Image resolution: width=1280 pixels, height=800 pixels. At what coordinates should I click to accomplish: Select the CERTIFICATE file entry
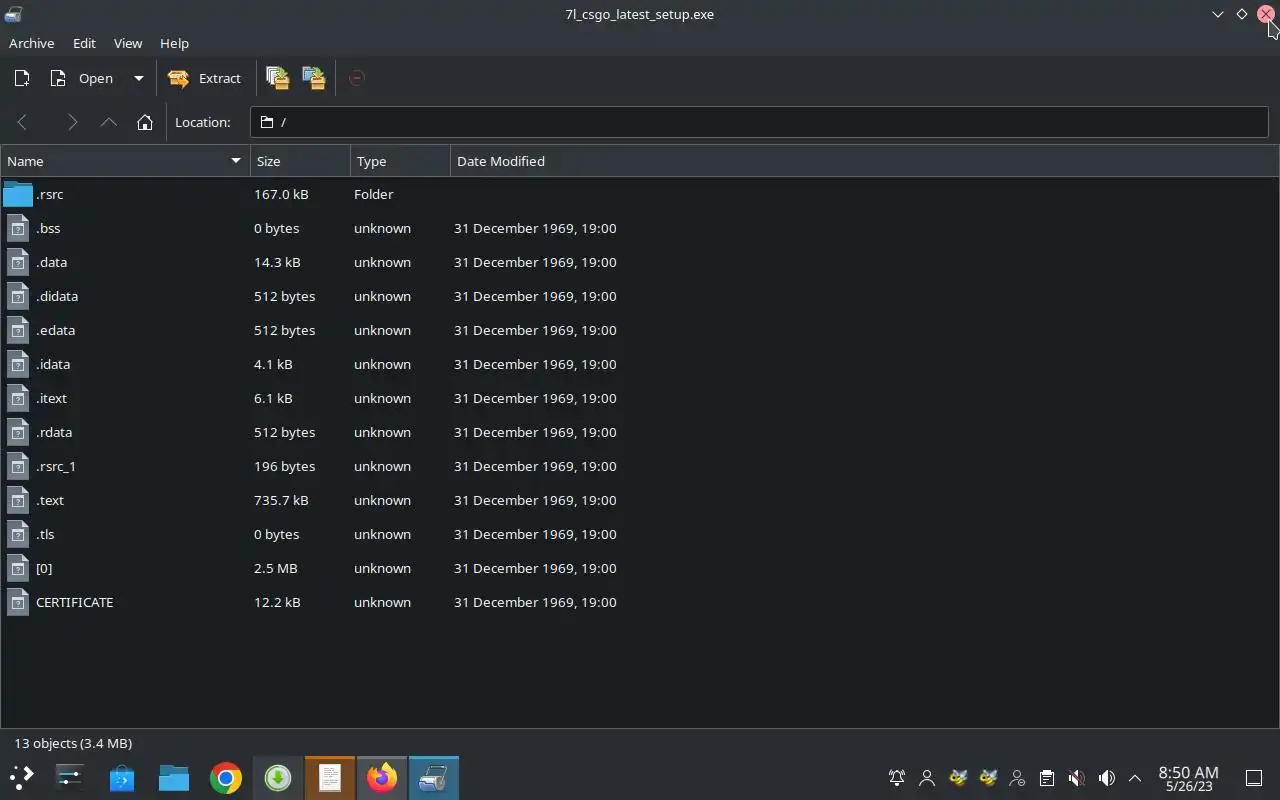point(74,602)
